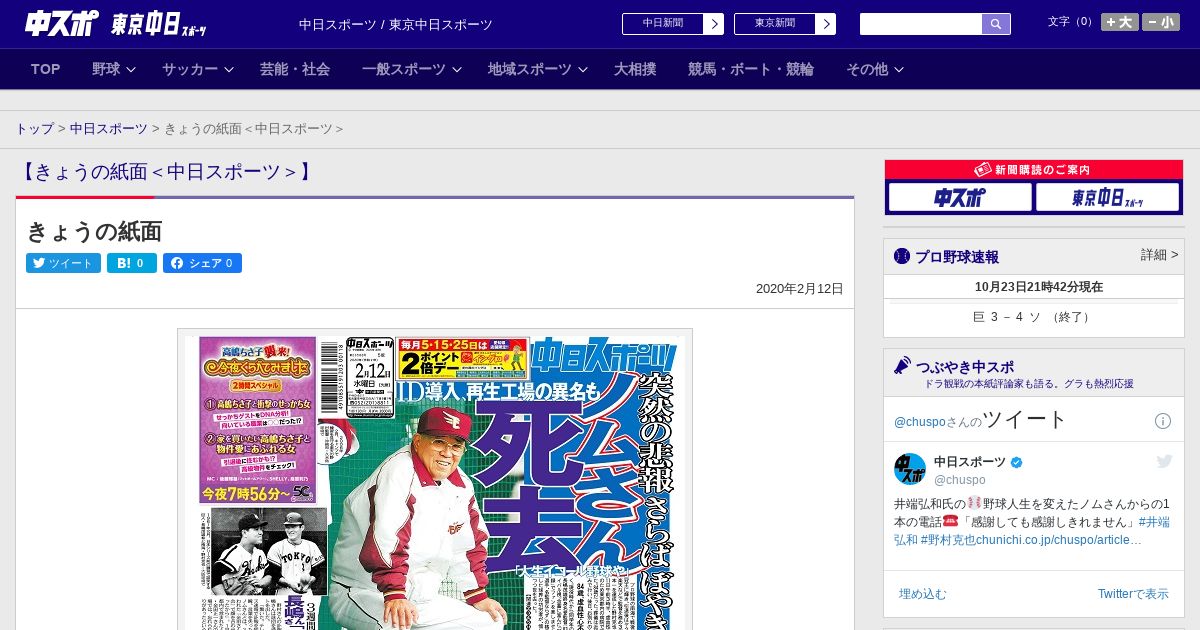Click the 2020年2月12日 date text
1200x630 pixels.
tap(800, 289)
